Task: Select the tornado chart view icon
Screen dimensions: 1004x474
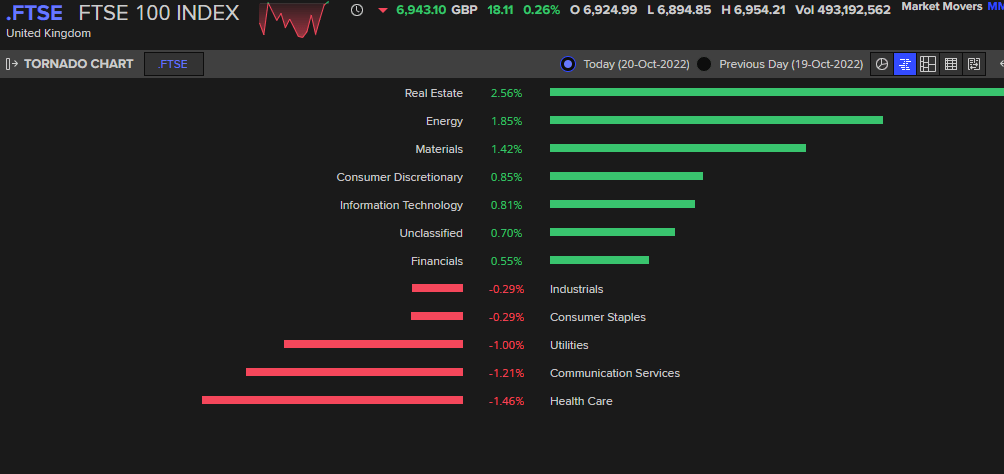Action: point(905,64)
